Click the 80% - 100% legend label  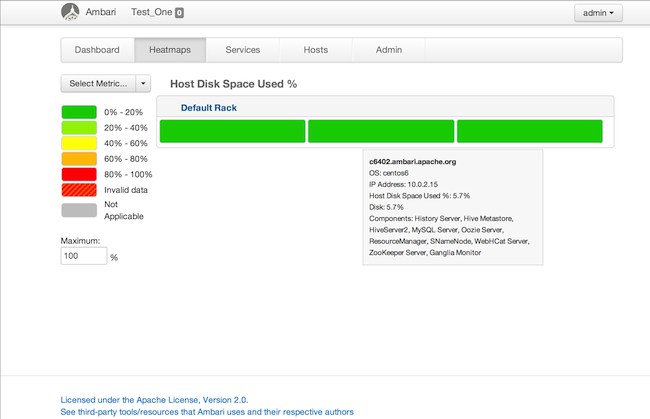coord(128,174)
